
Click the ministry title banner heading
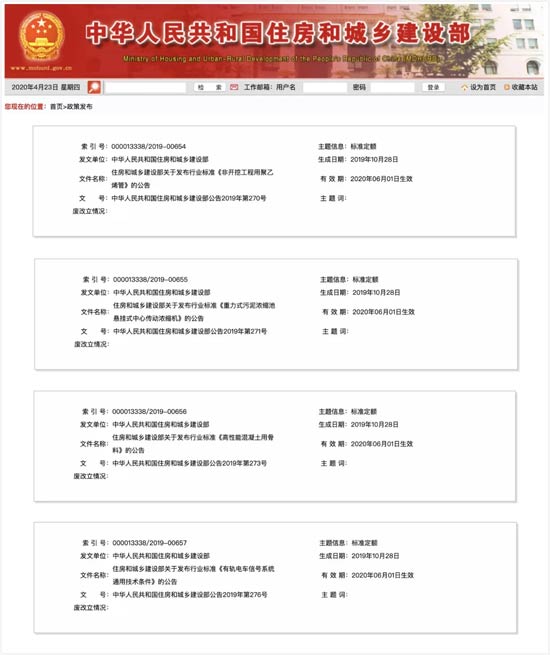(x=278, y=34)
